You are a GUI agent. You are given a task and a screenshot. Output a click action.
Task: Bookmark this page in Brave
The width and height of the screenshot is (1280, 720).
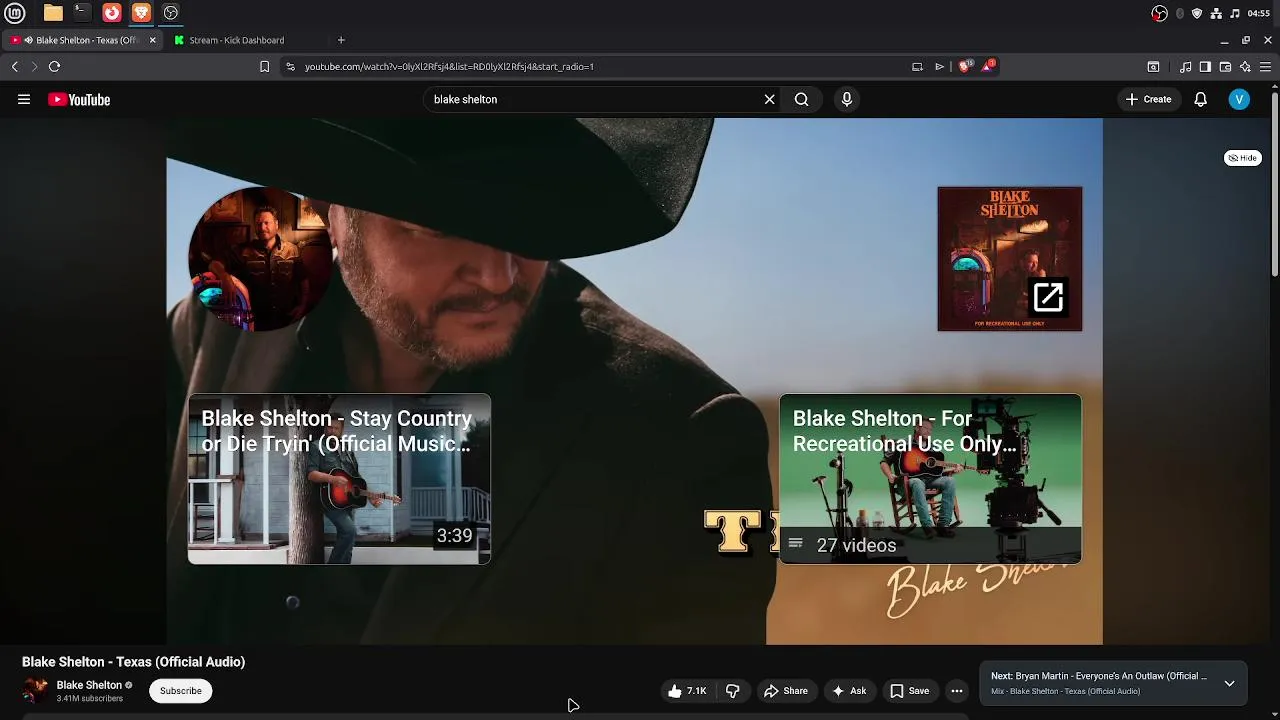tap(264, 66)
